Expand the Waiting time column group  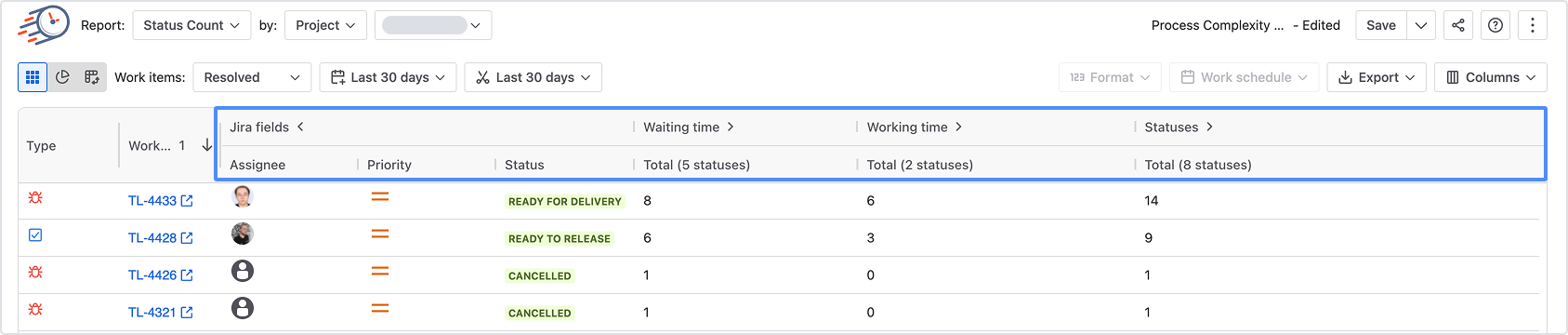tap(731, 127)
